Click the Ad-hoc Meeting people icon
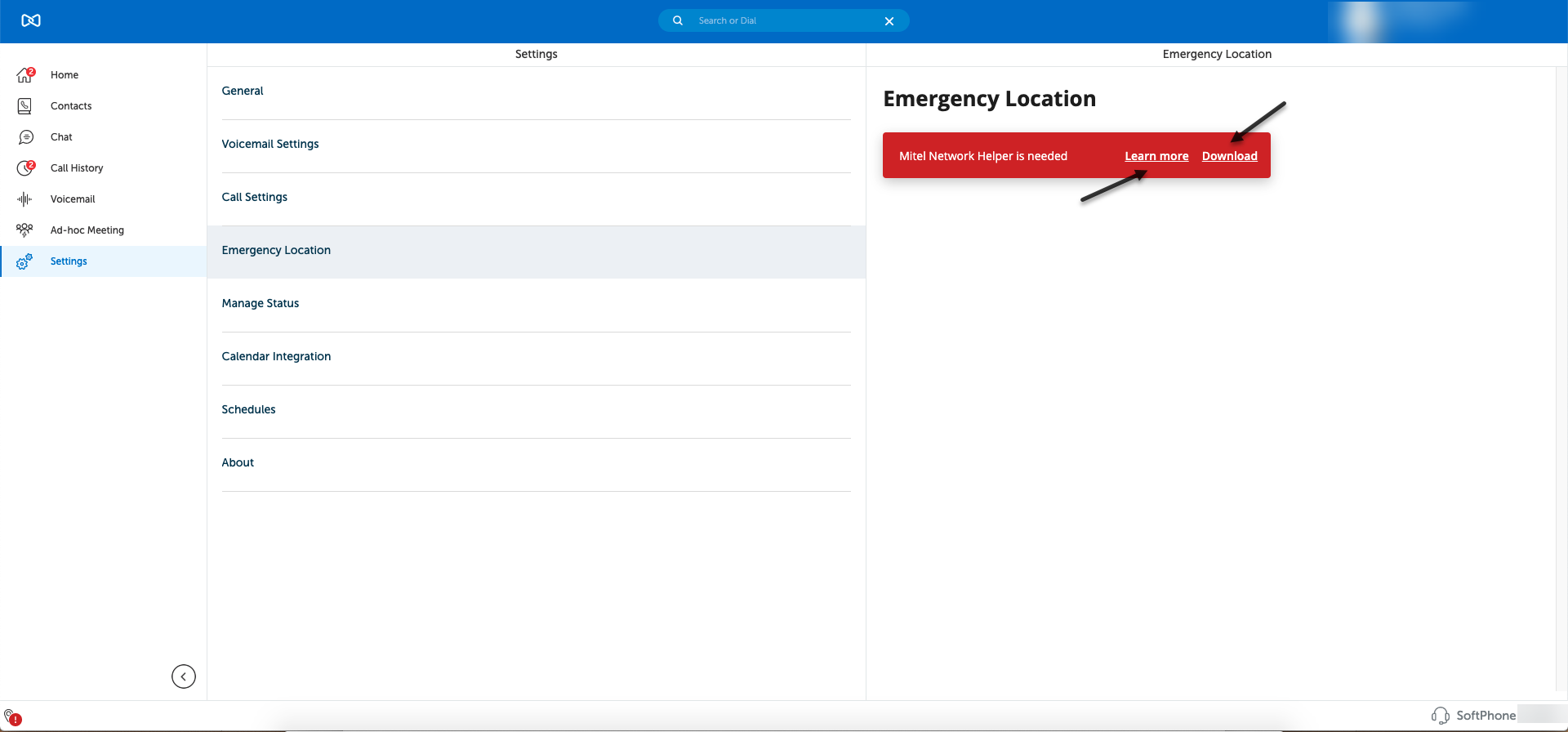 point(25,230)
